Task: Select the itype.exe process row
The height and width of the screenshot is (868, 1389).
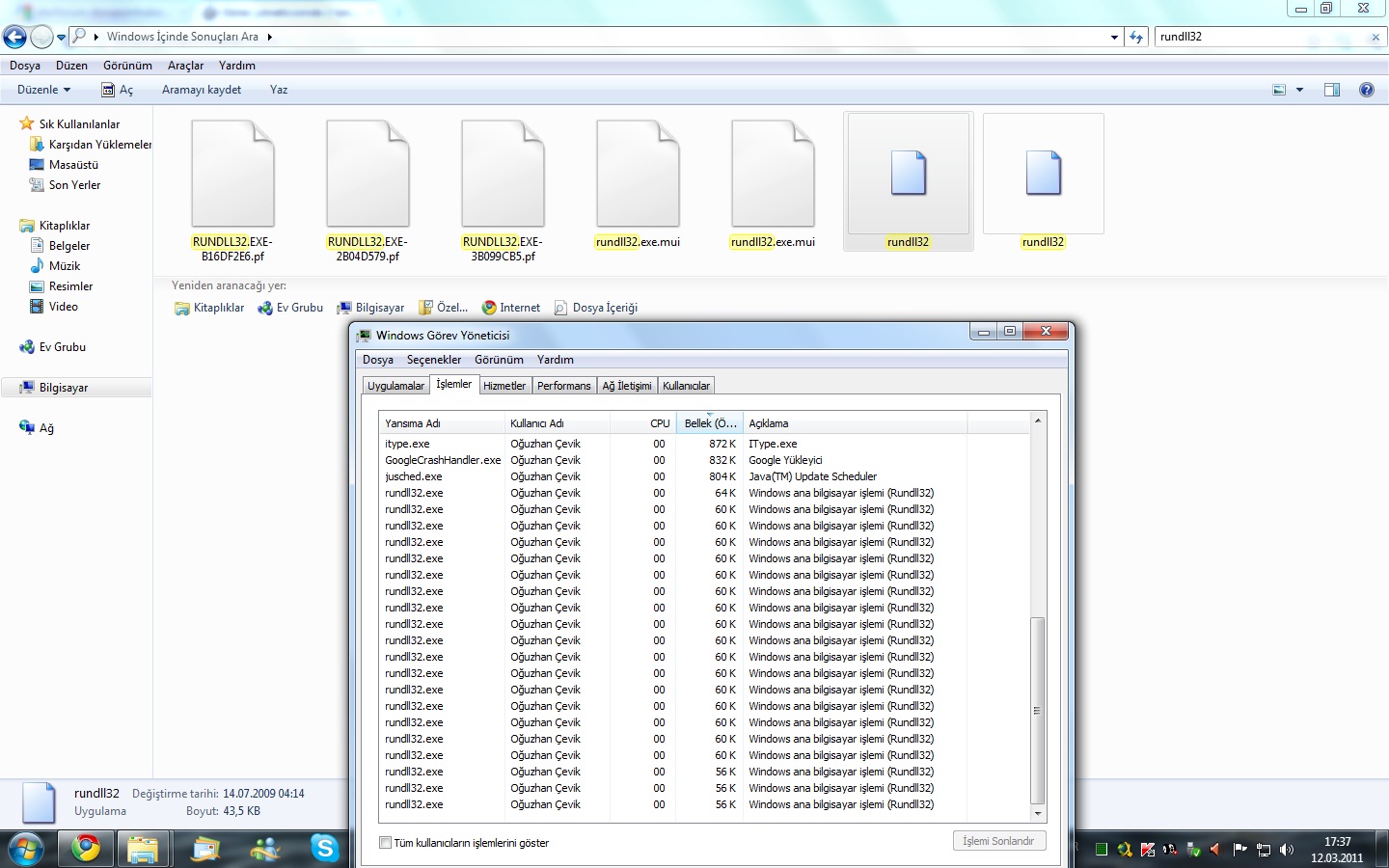Action: tap(705, 444)
